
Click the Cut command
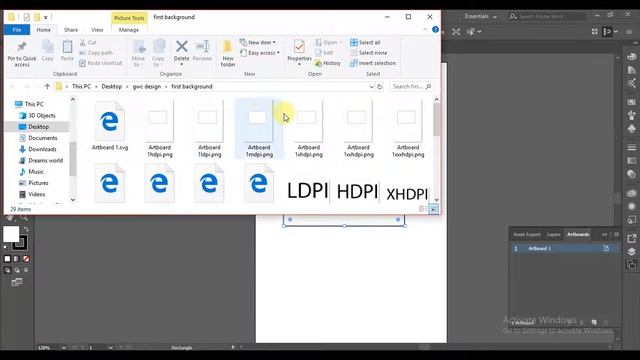click(88, 42)
